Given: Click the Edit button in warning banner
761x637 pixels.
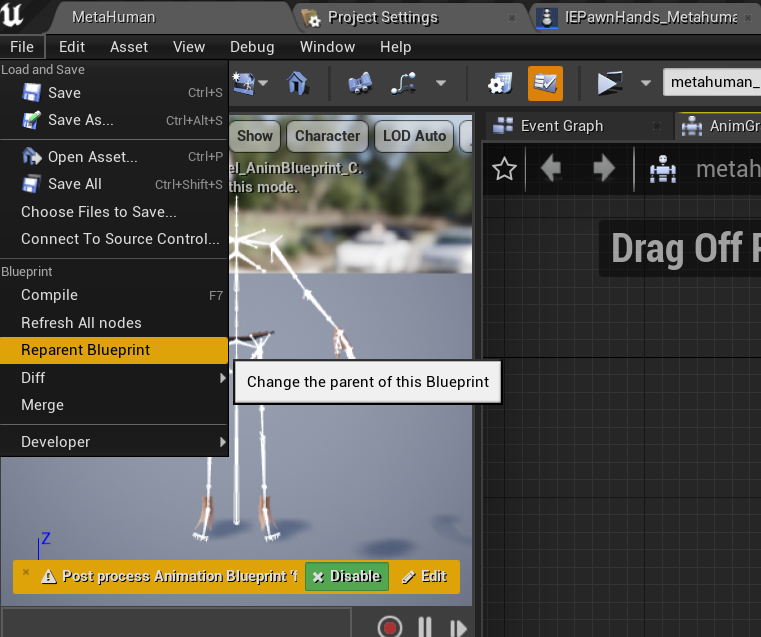Looking at the screenshot, I should (425, 576).
